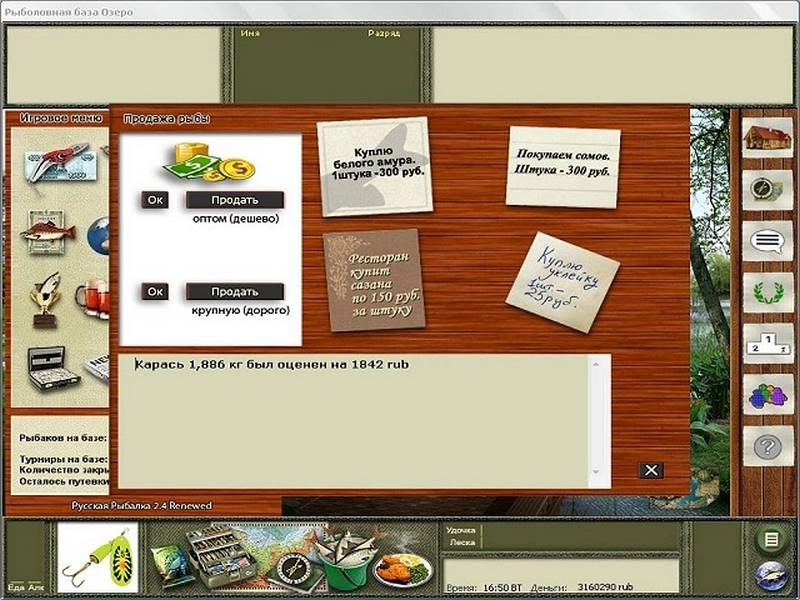Open the podium rankings icon
Screen dimensions: 800x600
pos(766,343)
